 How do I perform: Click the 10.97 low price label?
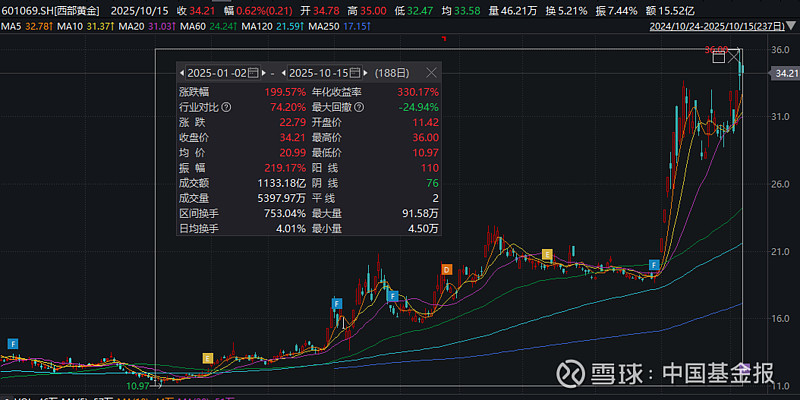click(138, 386)
